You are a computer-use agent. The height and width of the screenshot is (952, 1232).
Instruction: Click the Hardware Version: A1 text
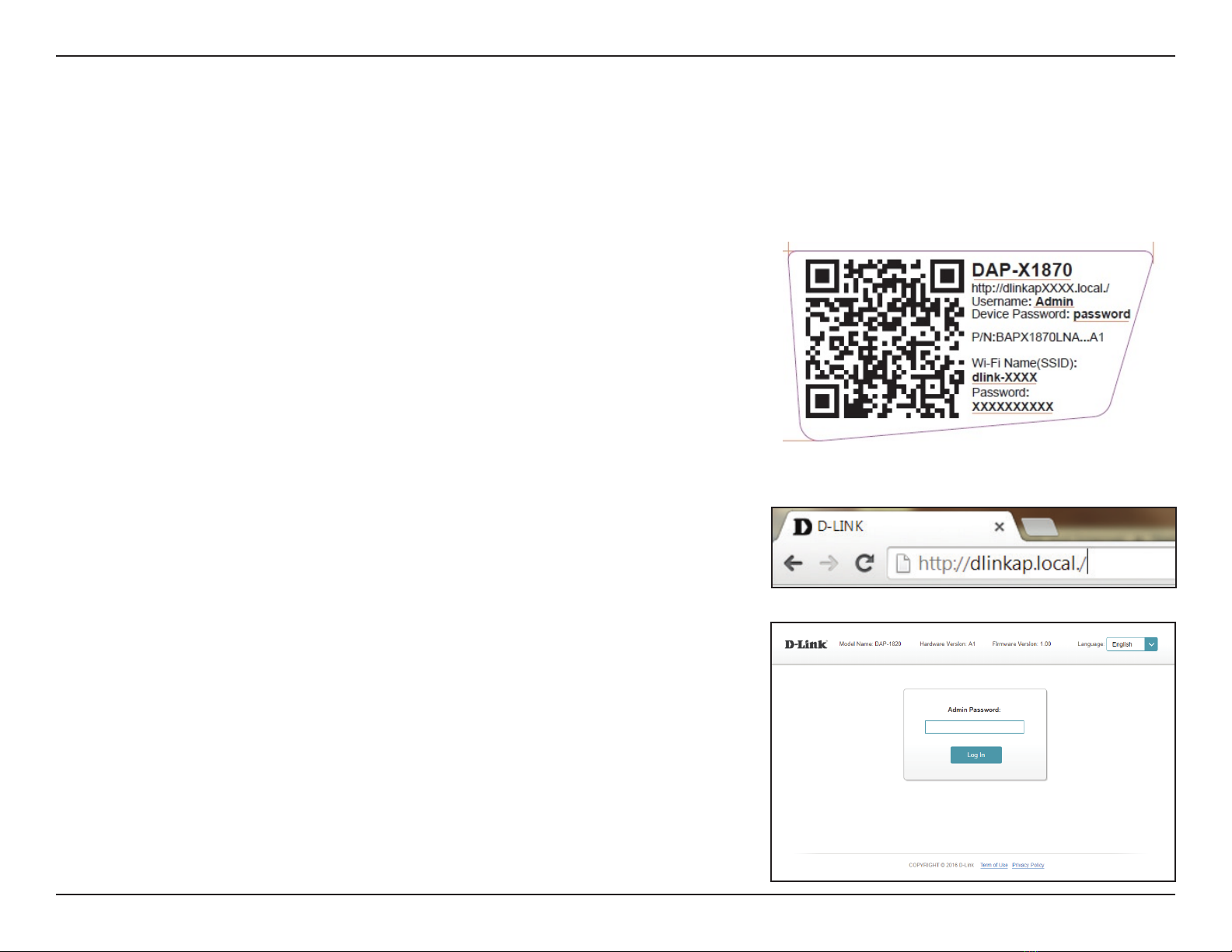[948, 644]
